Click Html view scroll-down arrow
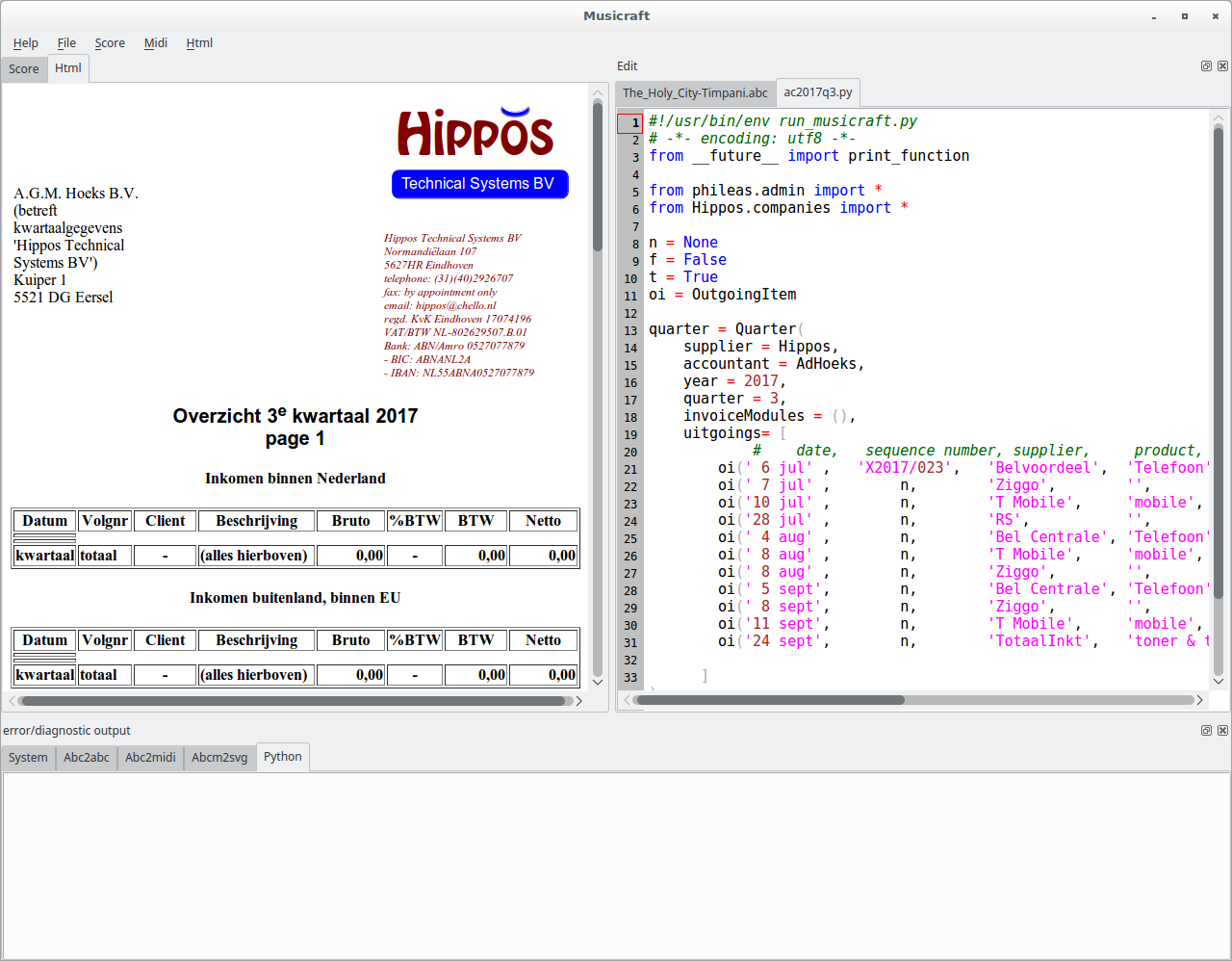 (598, 682)
